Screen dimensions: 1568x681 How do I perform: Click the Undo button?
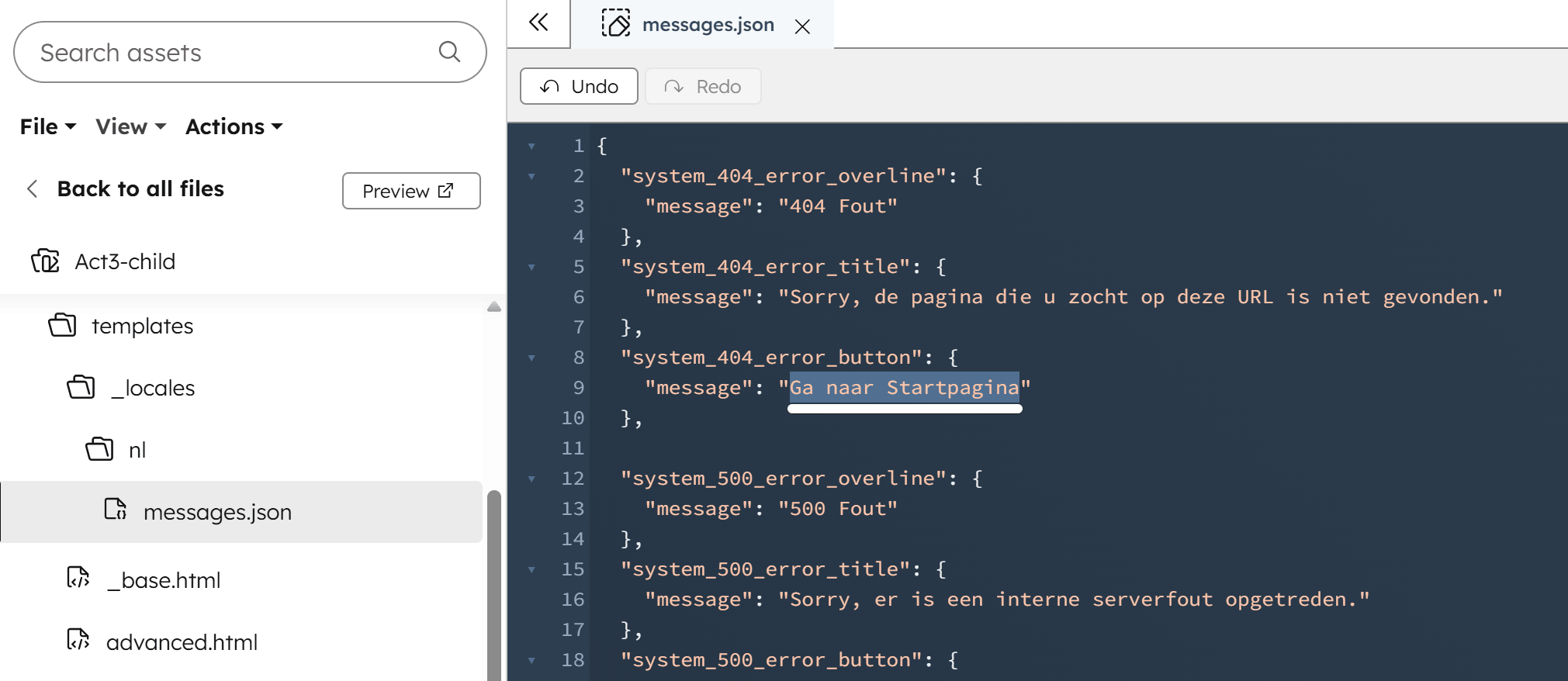pyautogui.click(x=579, y=86)
